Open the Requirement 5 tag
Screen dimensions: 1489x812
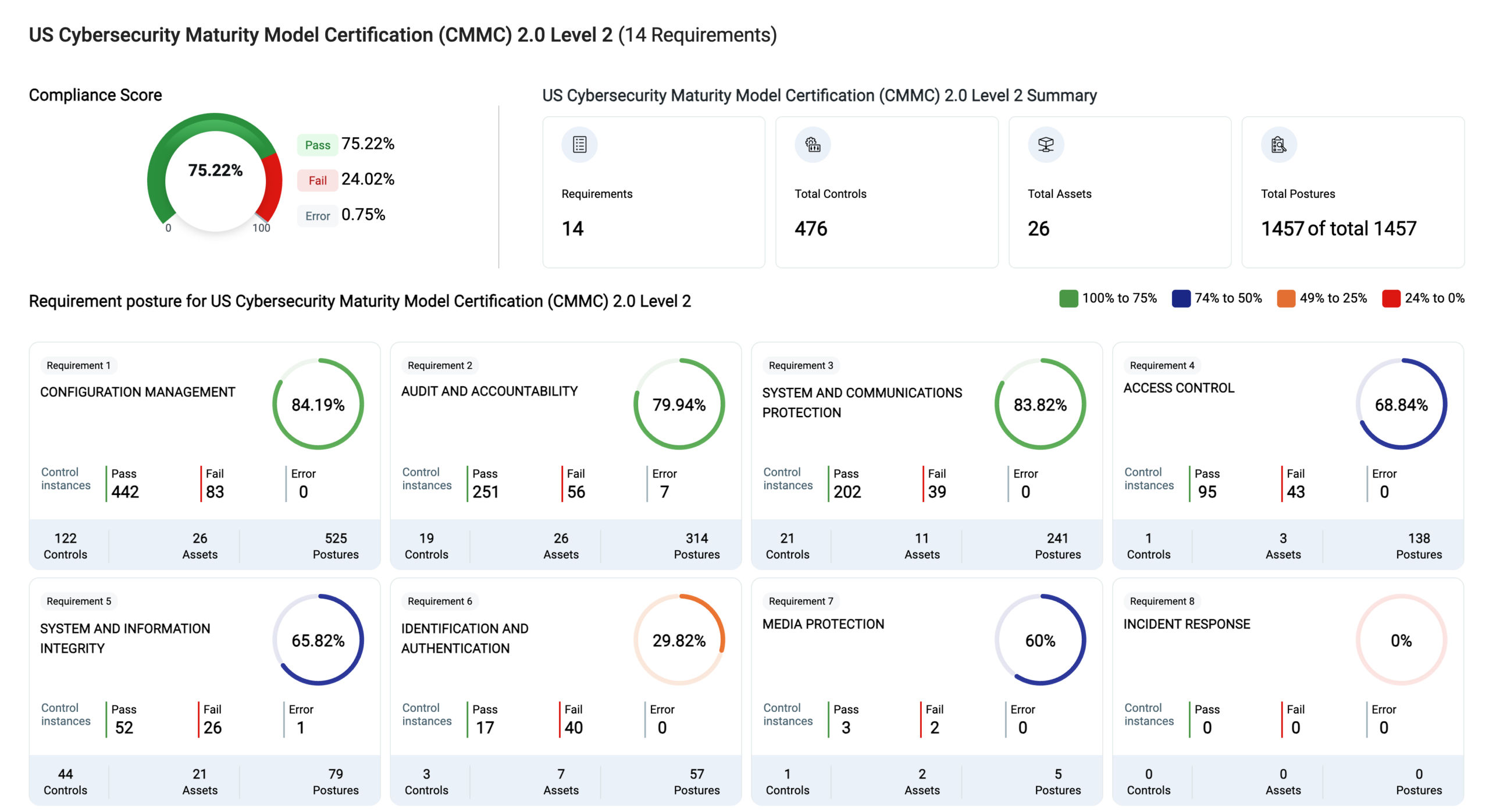[x=79, y=601]
